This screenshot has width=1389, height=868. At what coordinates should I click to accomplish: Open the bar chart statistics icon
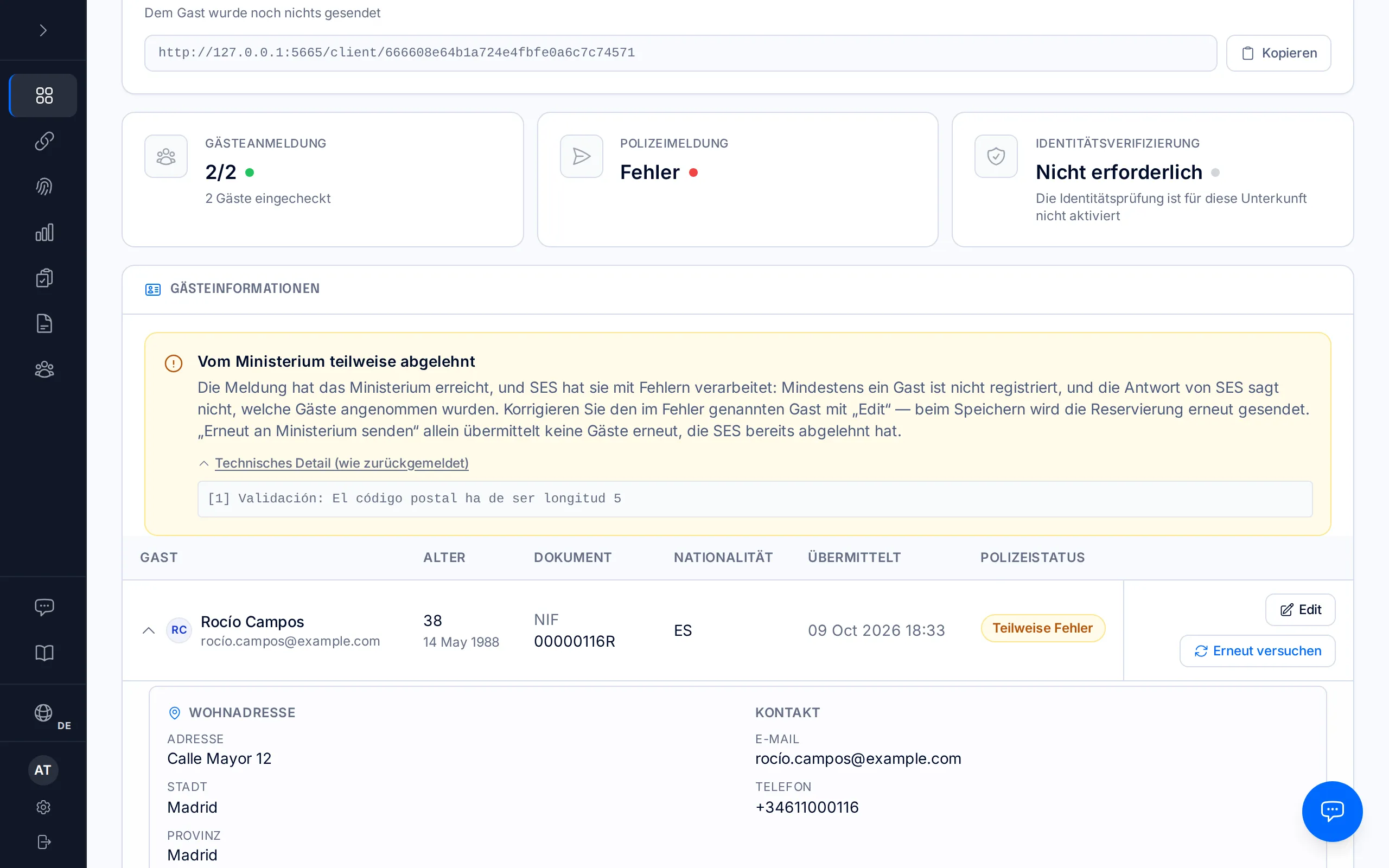[43, 233]
